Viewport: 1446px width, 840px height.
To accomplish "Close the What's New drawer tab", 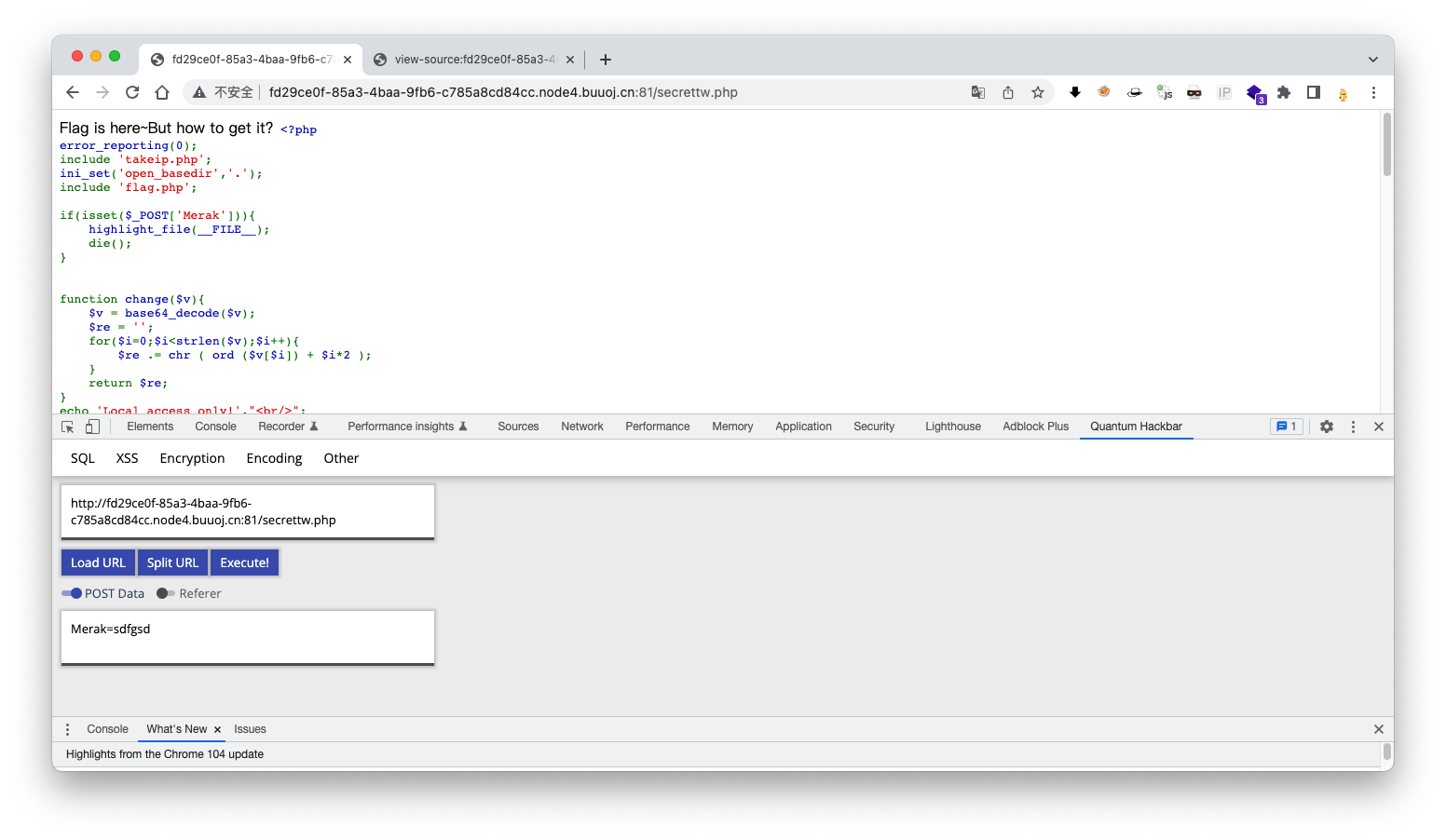I will click(x=217, y=729).
